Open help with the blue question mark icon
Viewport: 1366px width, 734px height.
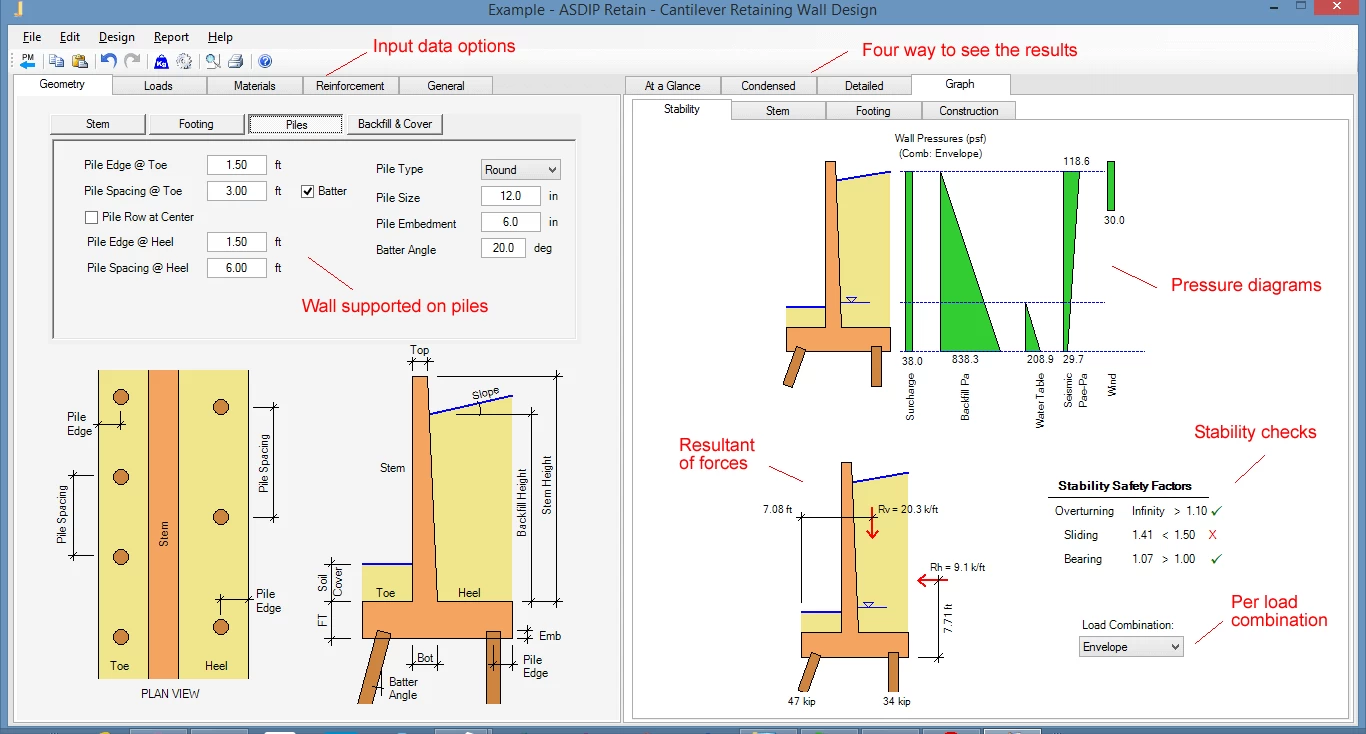[265, 61]
